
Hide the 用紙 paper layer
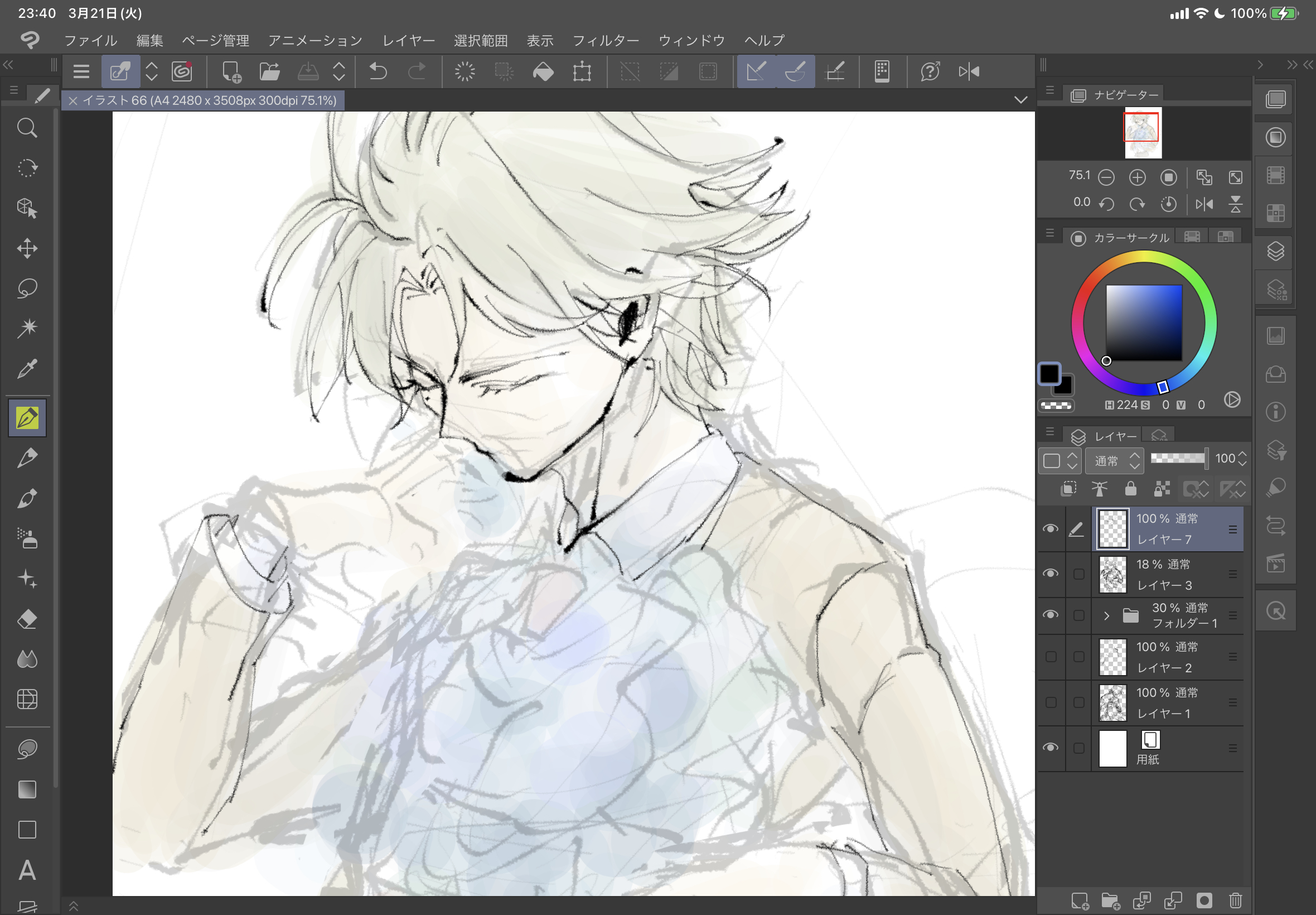pos(1050,748)
